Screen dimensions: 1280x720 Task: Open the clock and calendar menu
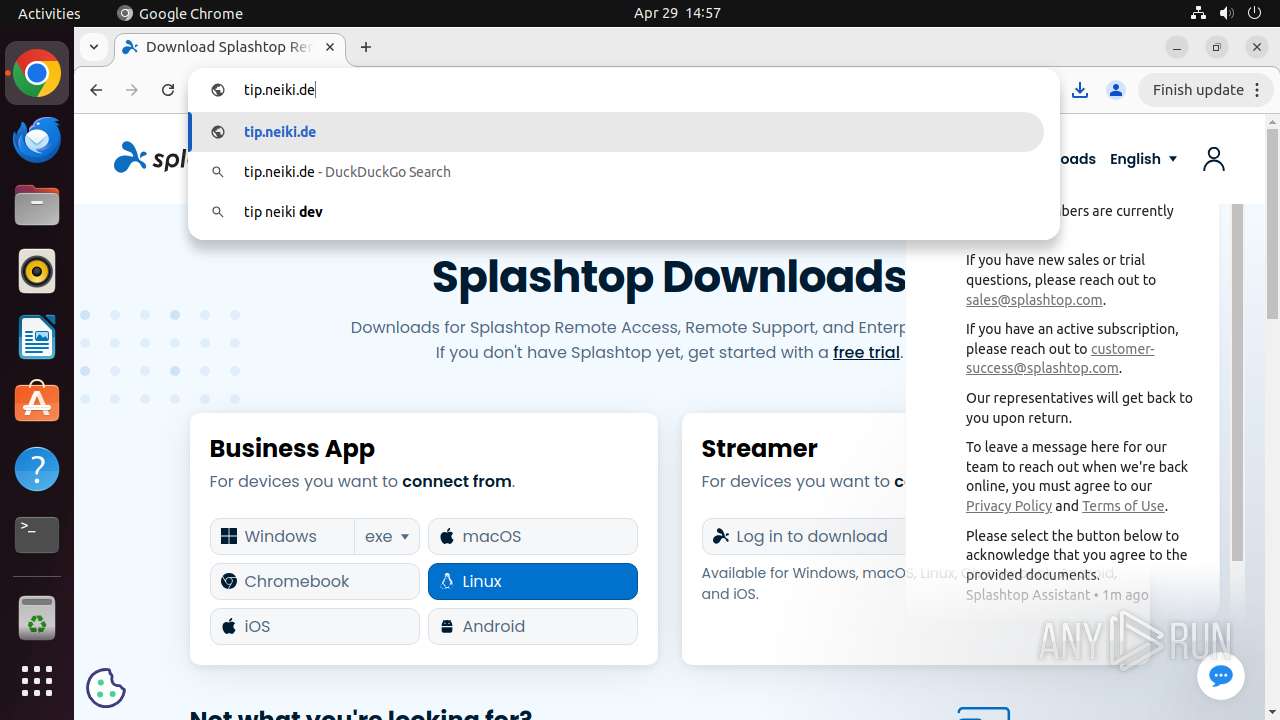(677, 13)
